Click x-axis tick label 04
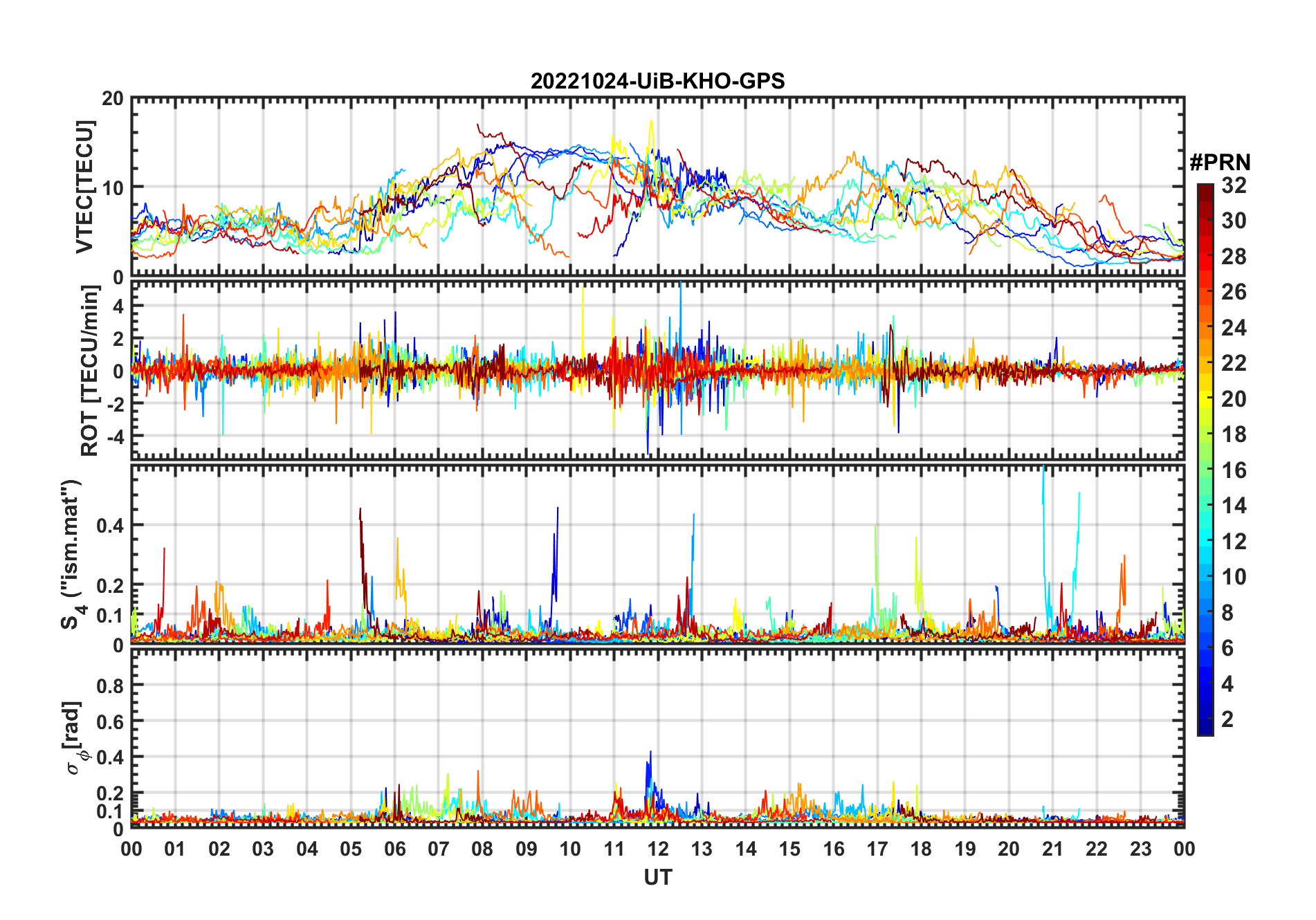 [307, 849]
